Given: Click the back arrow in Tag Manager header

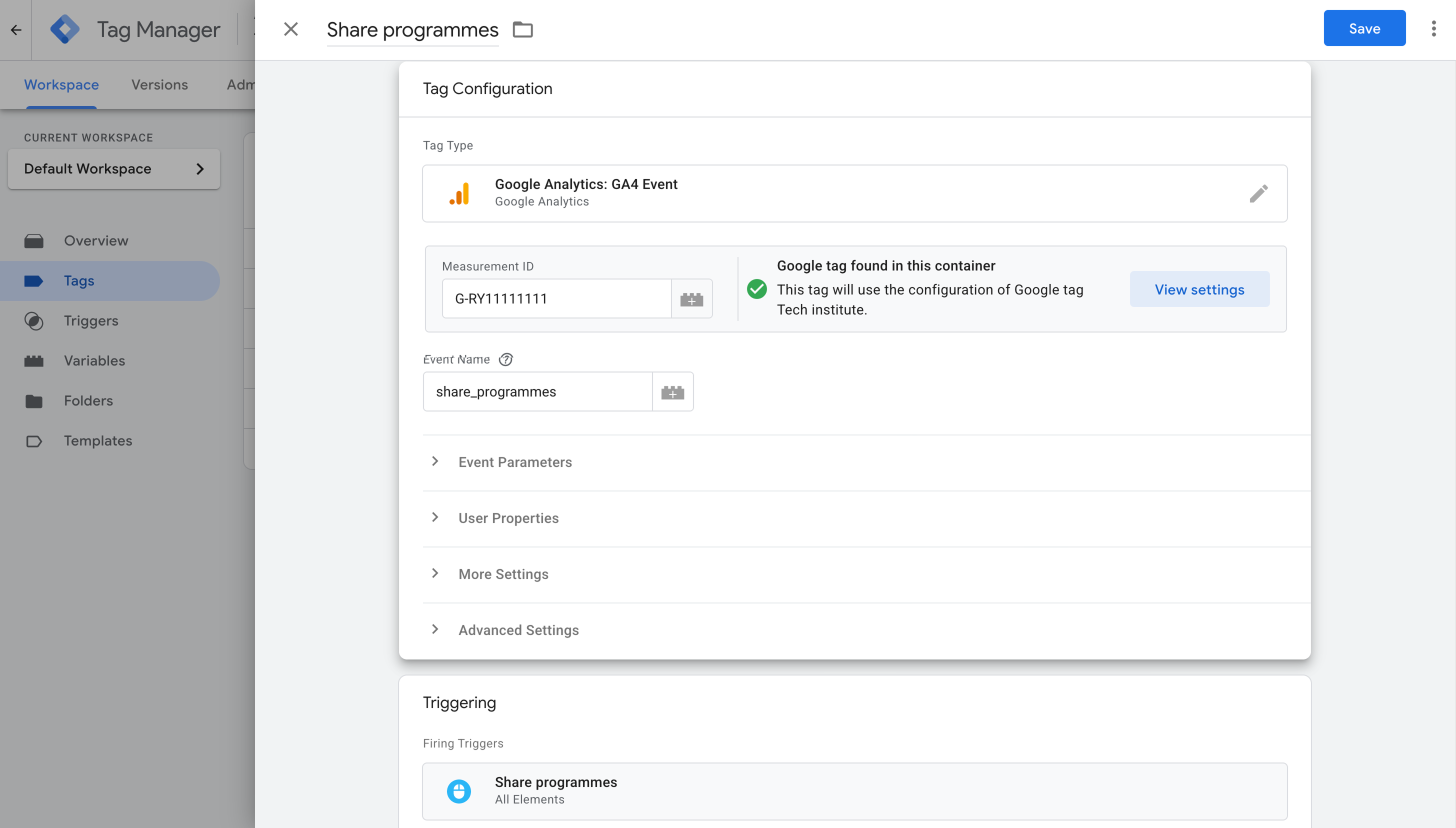Looking at the screenshot, I should 16,29.
